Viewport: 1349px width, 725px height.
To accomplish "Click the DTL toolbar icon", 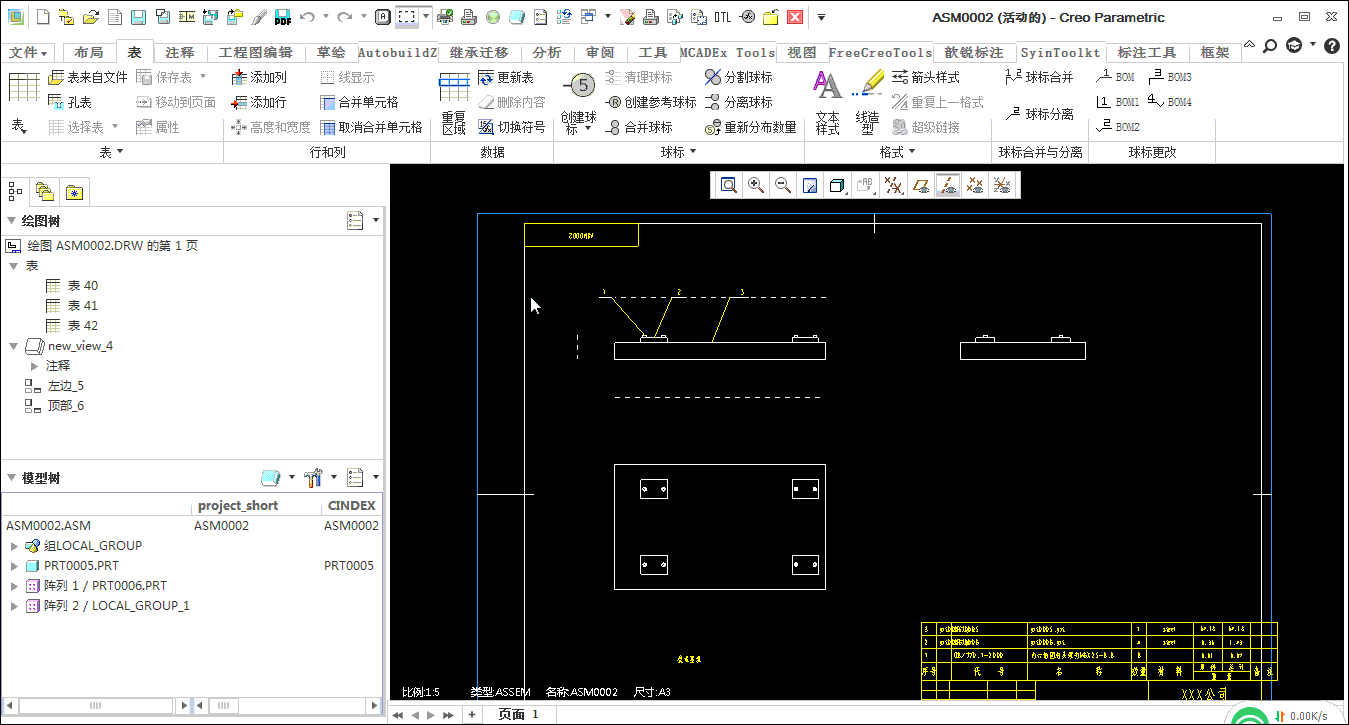I will pyautogui.click(x=722, y=17).
